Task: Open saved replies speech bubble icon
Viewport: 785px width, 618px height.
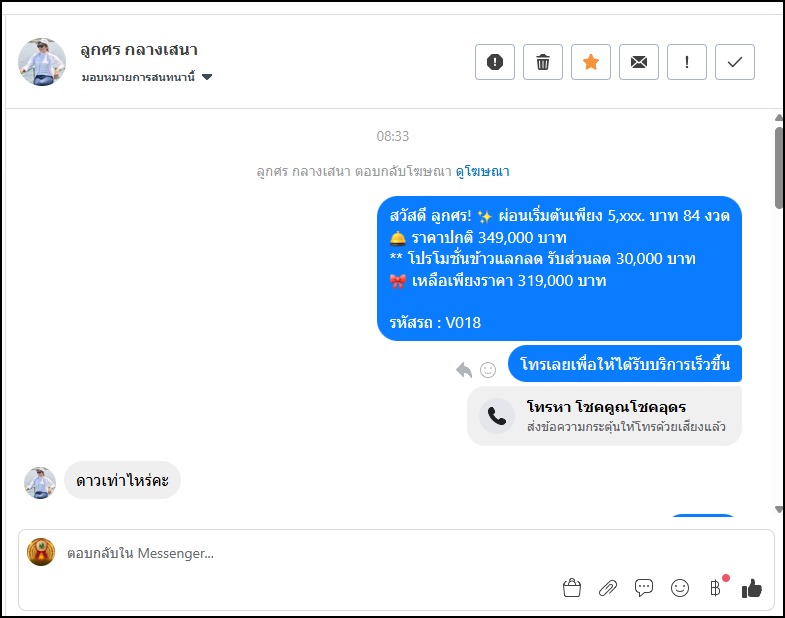Action: [644, 588]
